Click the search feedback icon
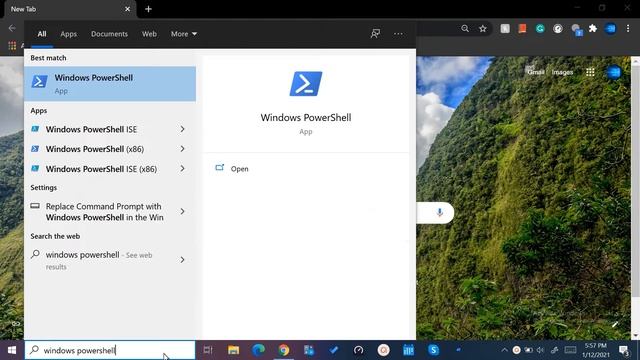Viewport: 640px width, 360px height. (x=375, y=34)
